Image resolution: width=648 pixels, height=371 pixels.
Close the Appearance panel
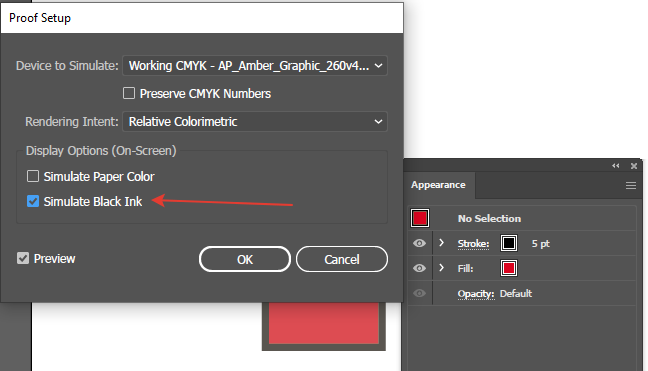point(634,166)
